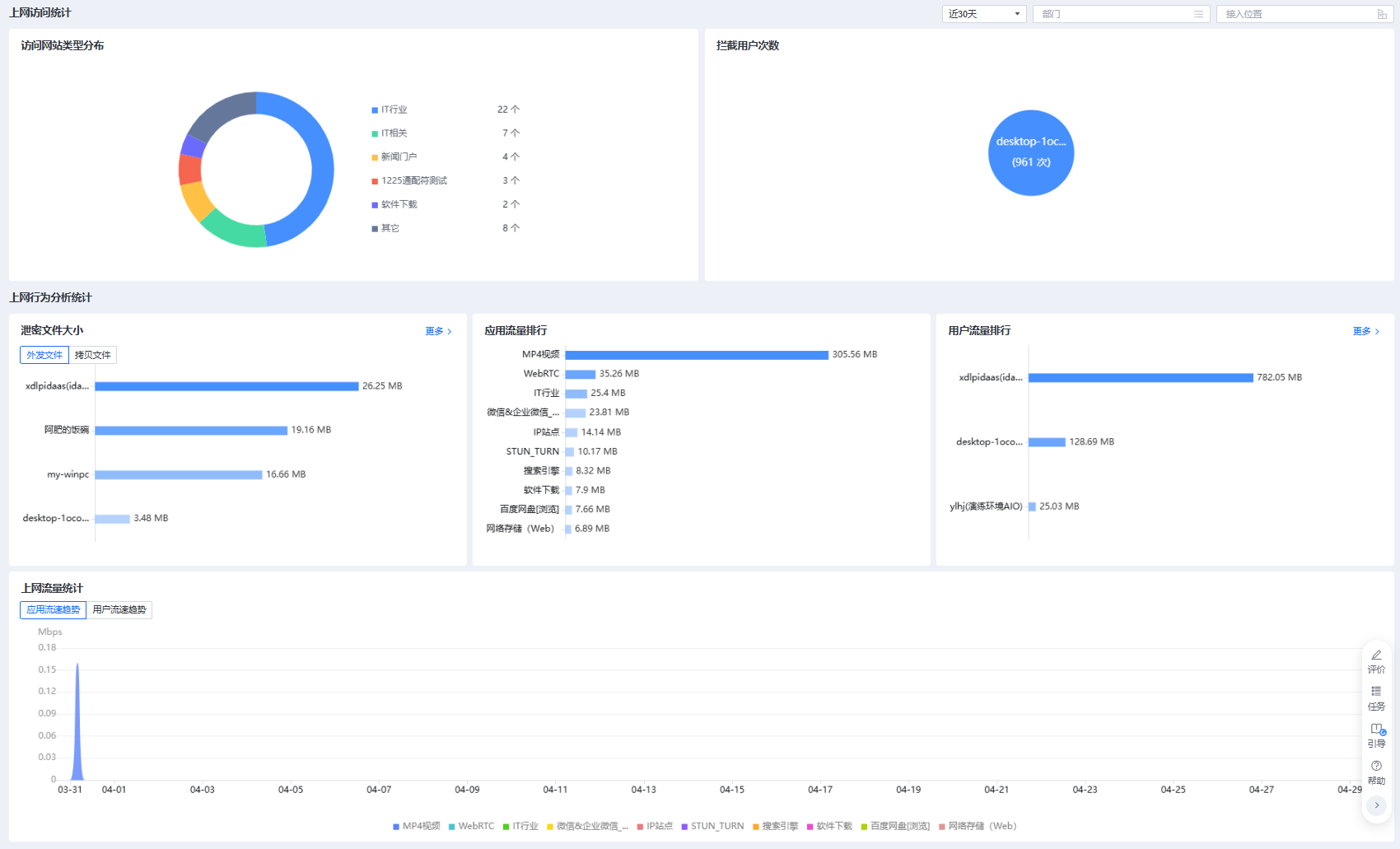Switch to 用户流速趋势 tab

[119, 610]
